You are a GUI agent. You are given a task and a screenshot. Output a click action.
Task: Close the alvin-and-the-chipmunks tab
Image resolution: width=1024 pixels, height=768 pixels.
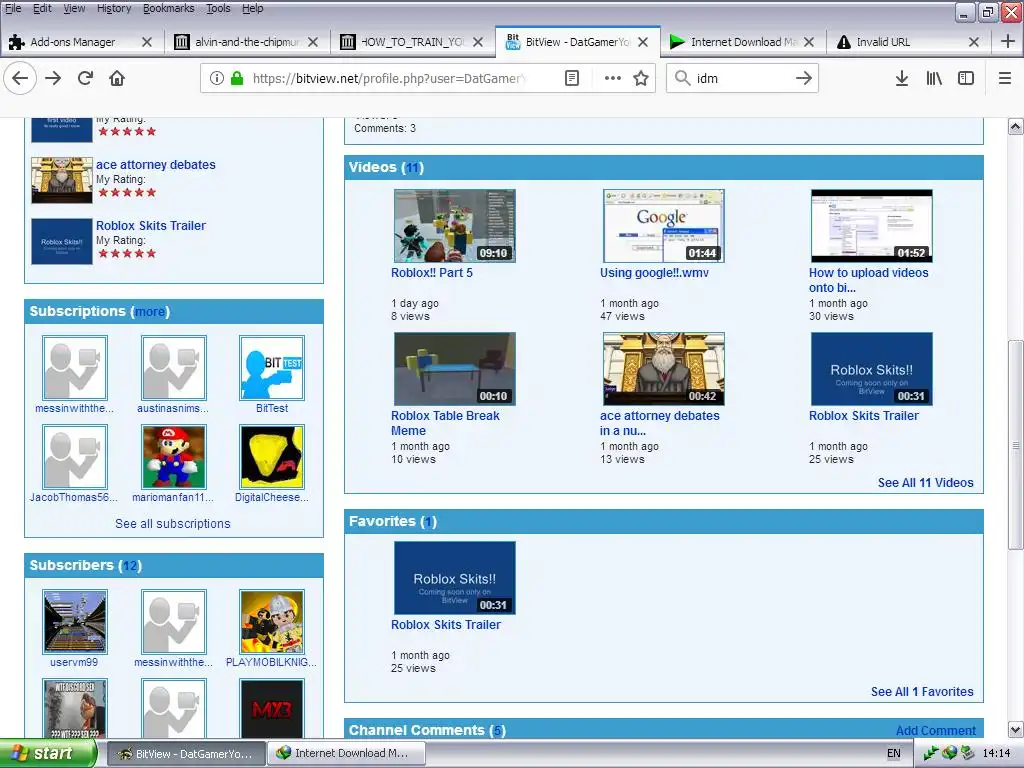pyautogui.click(x=313, y=42)
